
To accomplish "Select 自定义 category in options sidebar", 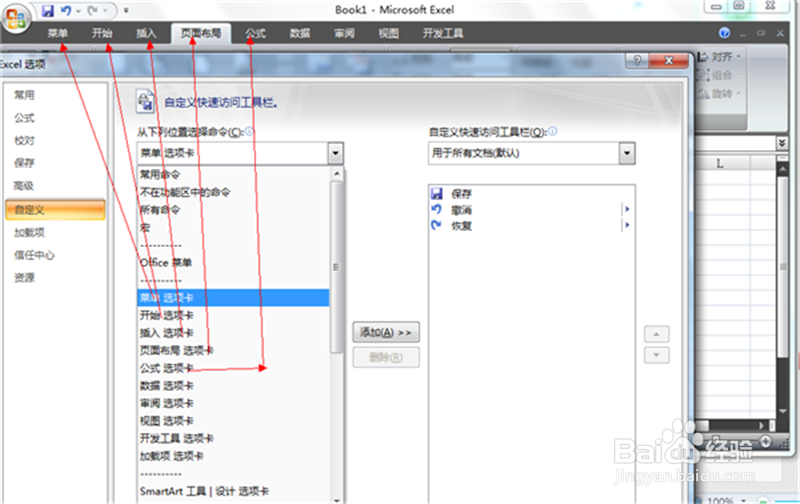I will click(55, 210).
